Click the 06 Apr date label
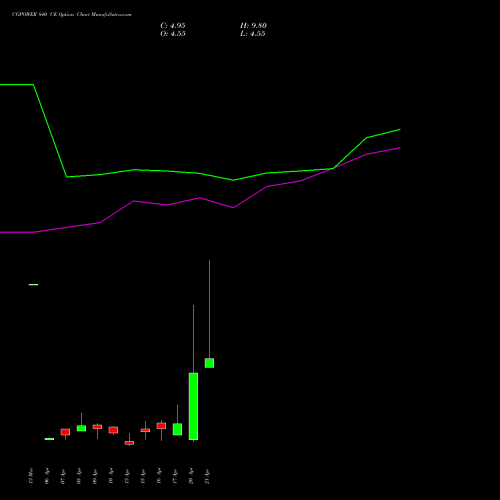This screenshot has width=500, height=500. 47,476
